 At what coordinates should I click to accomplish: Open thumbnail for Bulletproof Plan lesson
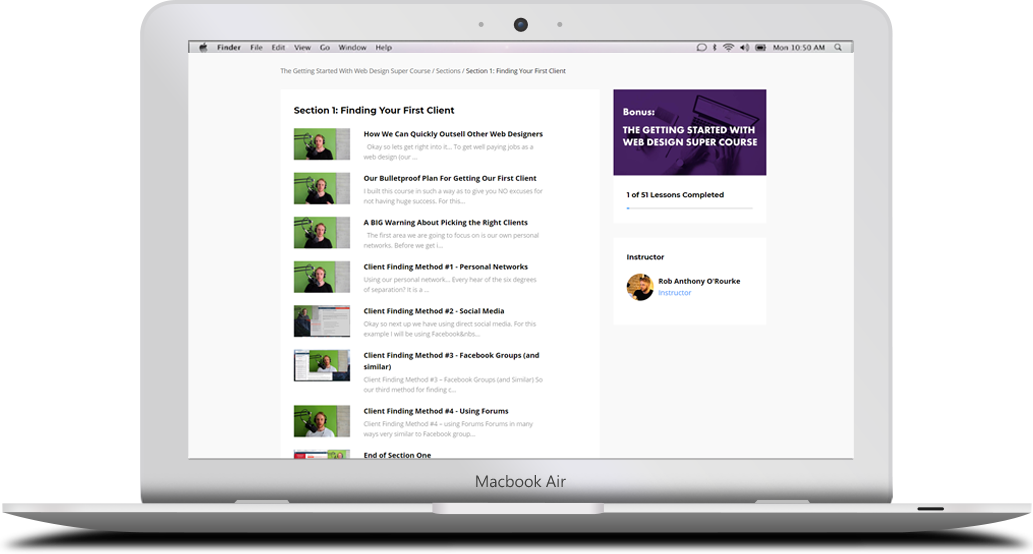pos(321,188)
